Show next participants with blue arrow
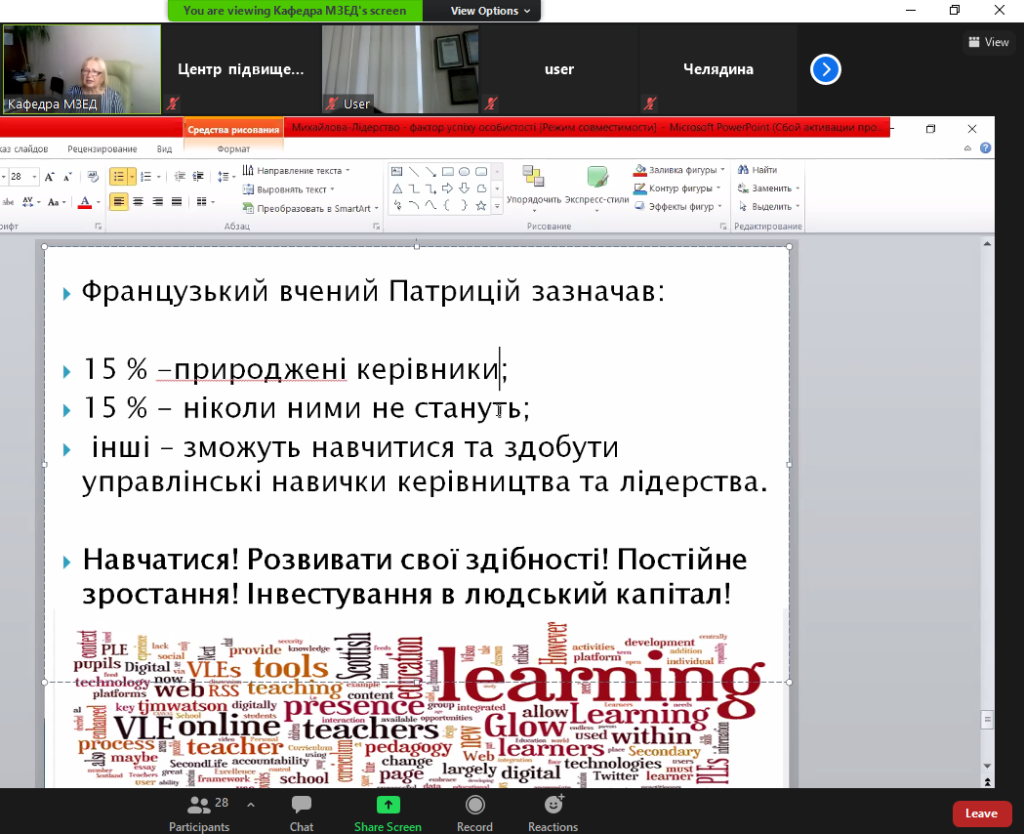Image resolution: width=1024 pixels, height=834 pixels. [x=825, y=69]
